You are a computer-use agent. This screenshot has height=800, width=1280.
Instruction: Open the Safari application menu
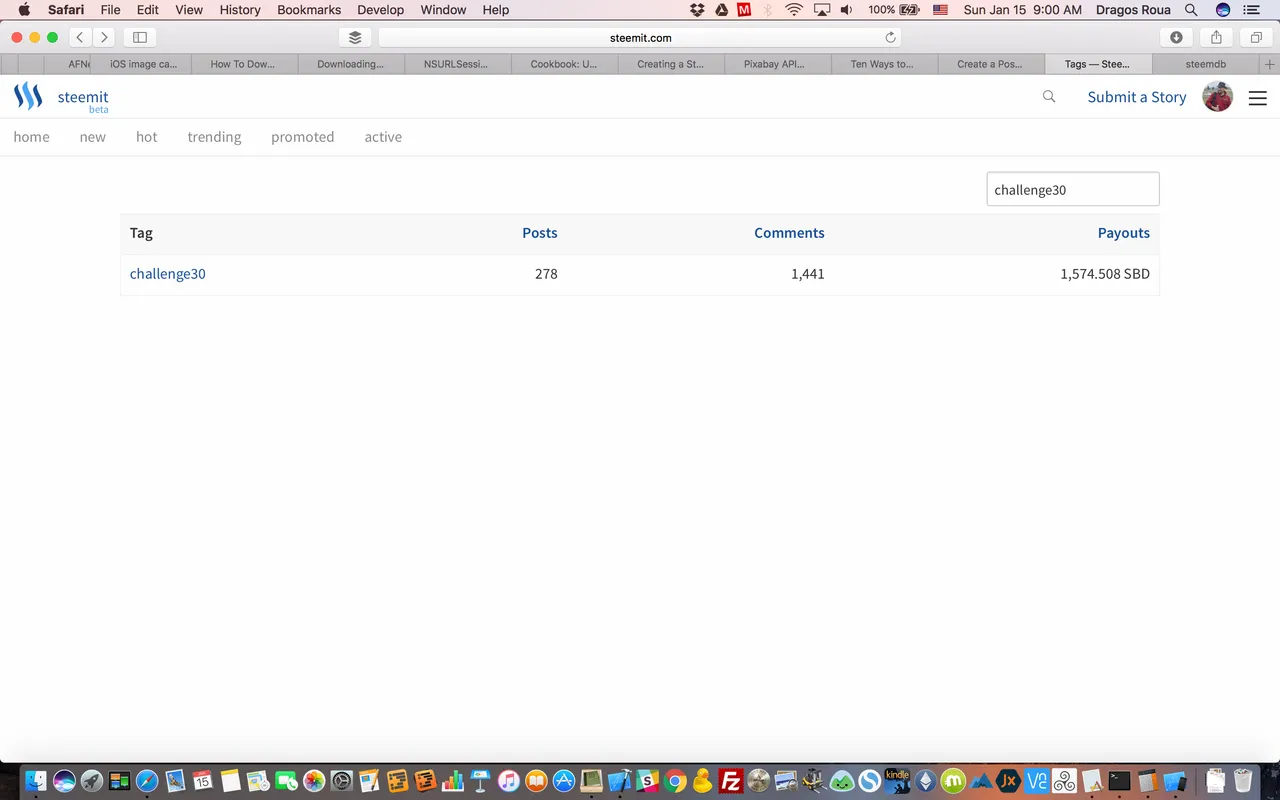click(66, 10)
